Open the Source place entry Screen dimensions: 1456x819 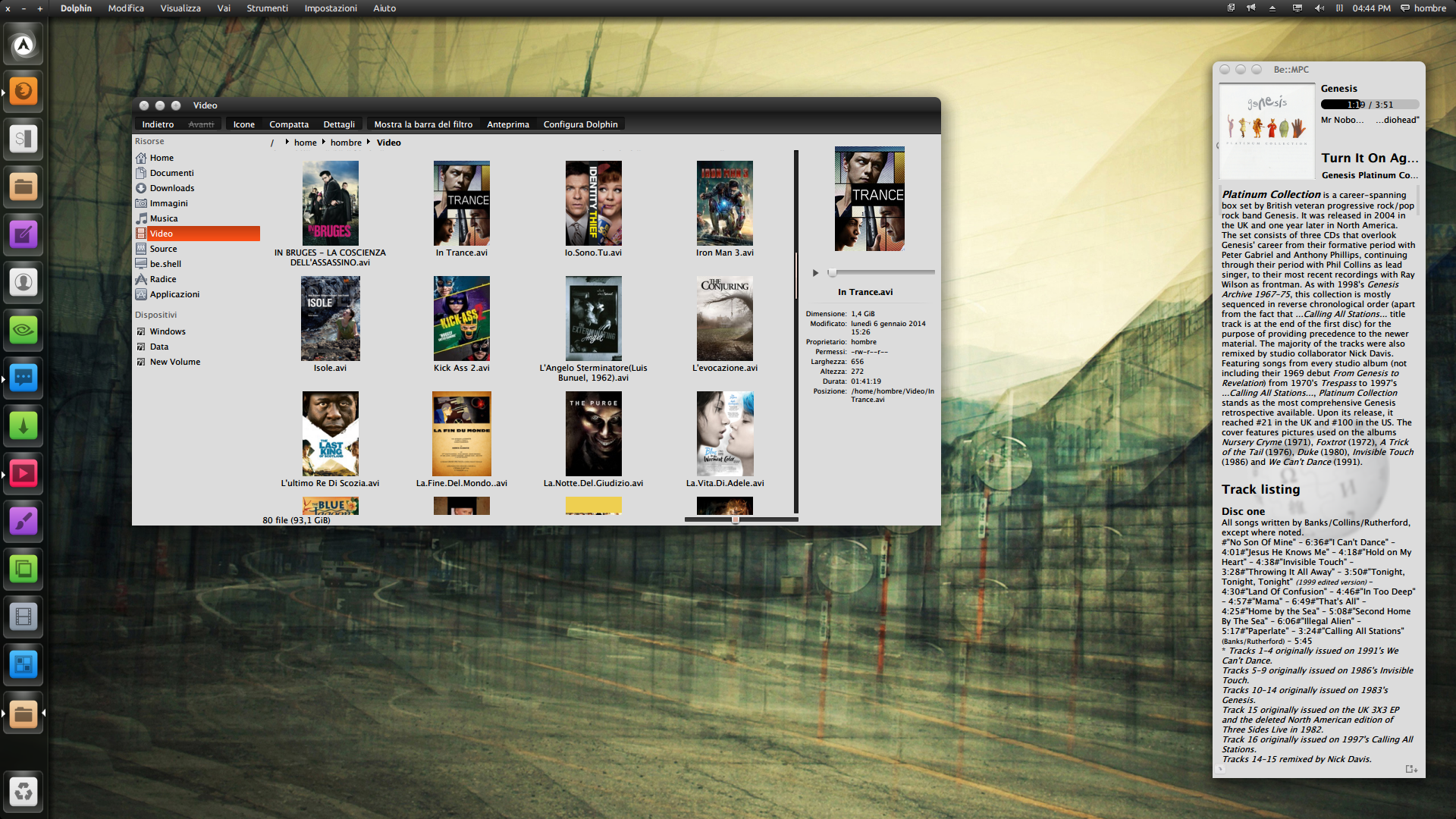point(163,249)
